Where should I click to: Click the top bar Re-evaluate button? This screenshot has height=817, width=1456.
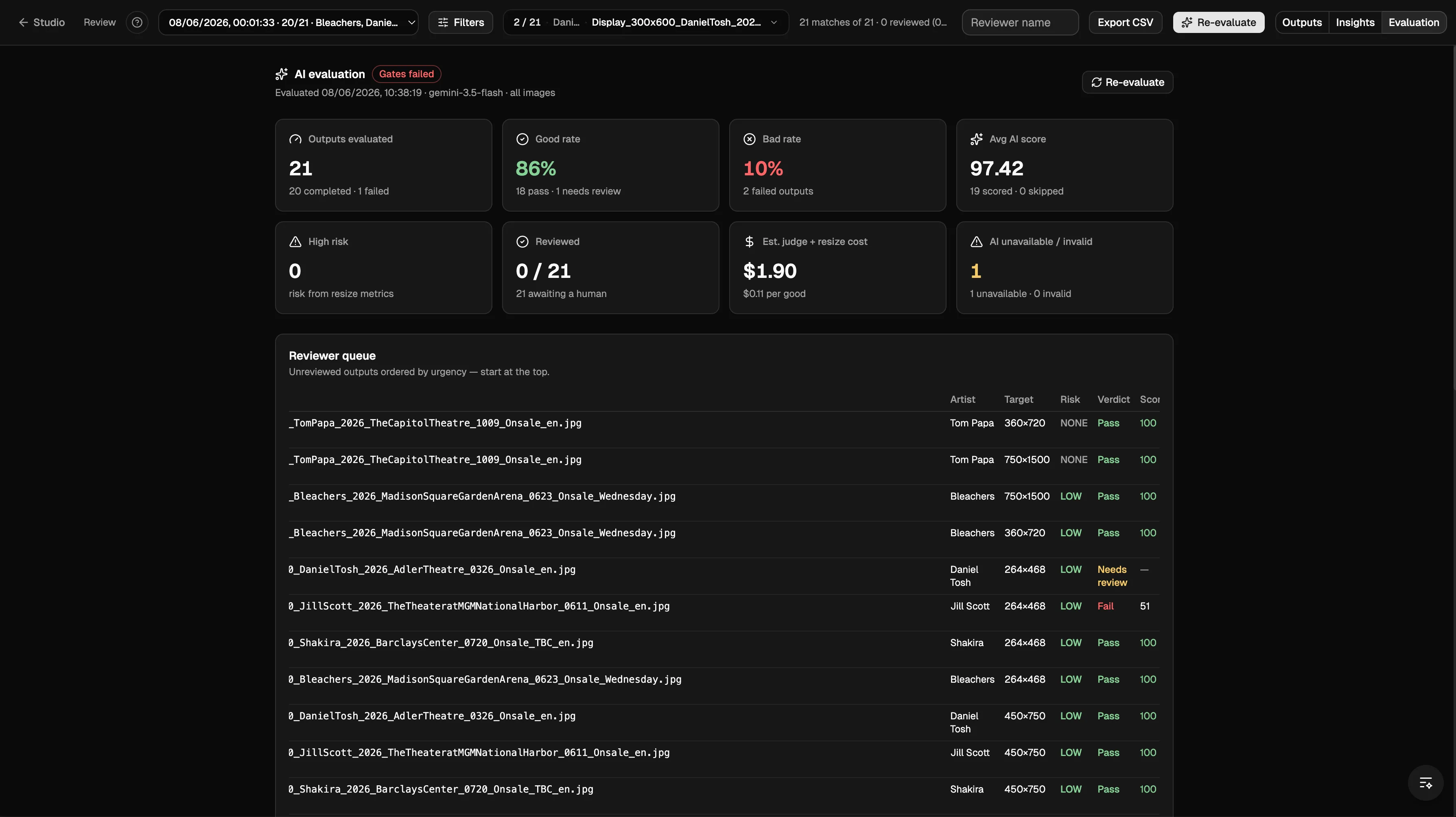[1218, 22]
